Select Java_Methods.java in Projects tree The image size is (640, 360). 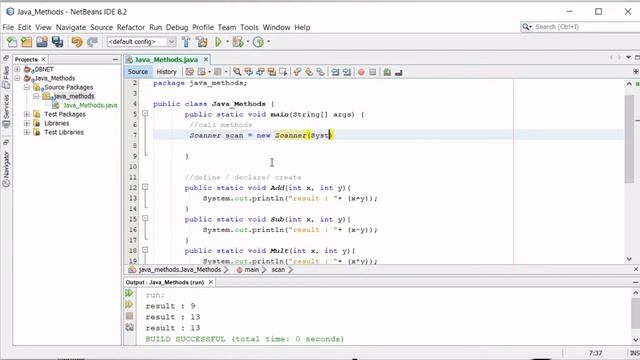click(x=90, y=105)
